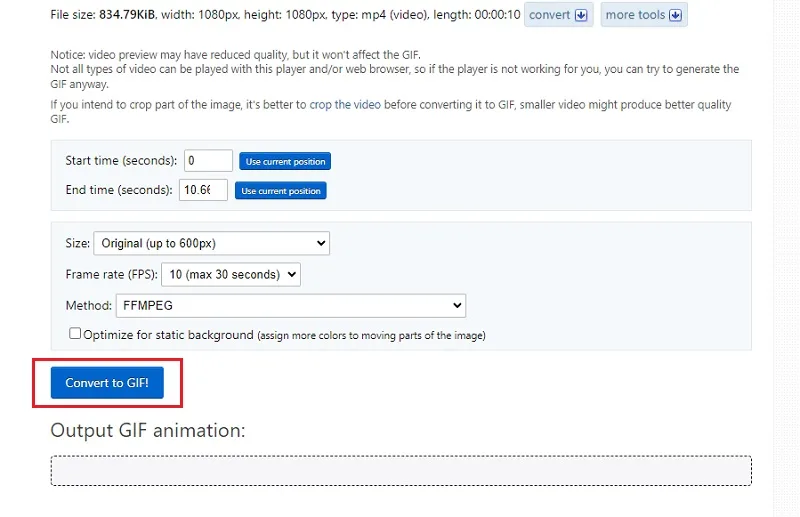Screen dimensions: 800x517
Task: Click the Size dropdown chevron arrow
Action: 321,243
